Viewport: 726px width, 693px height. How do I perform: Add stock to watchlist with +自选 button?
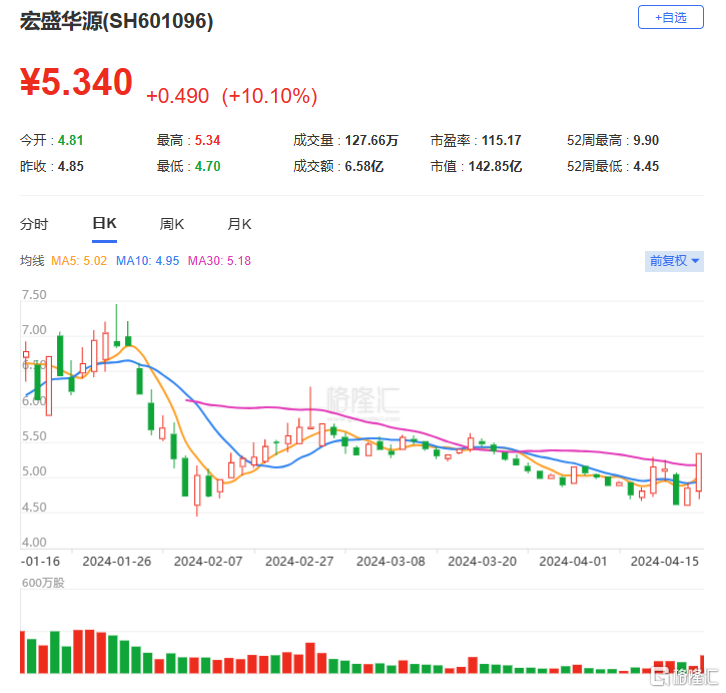pyautogui.click(x=670, y=18)
